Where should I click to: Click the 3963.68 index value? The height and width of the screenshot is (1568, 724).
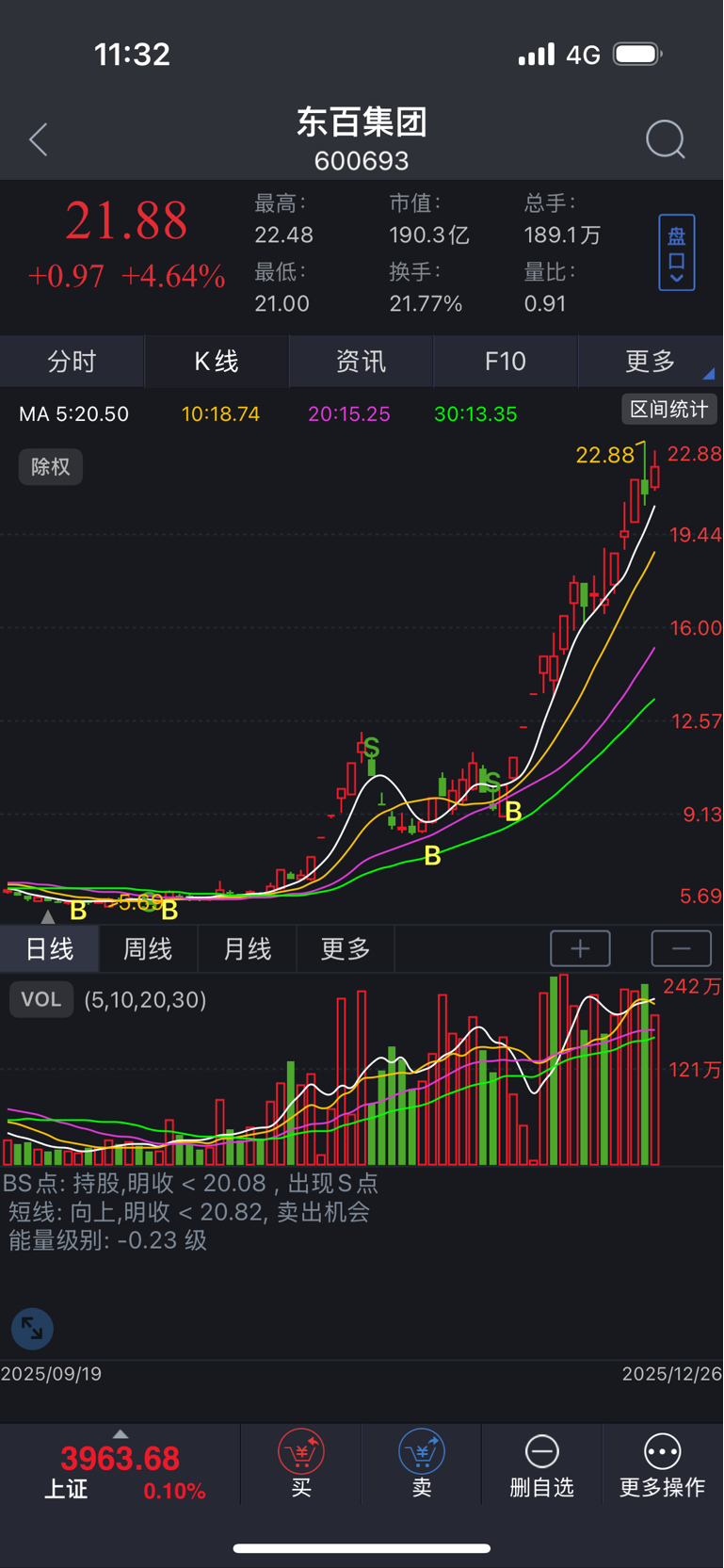pyautogui.click(x=120, y=1459)
